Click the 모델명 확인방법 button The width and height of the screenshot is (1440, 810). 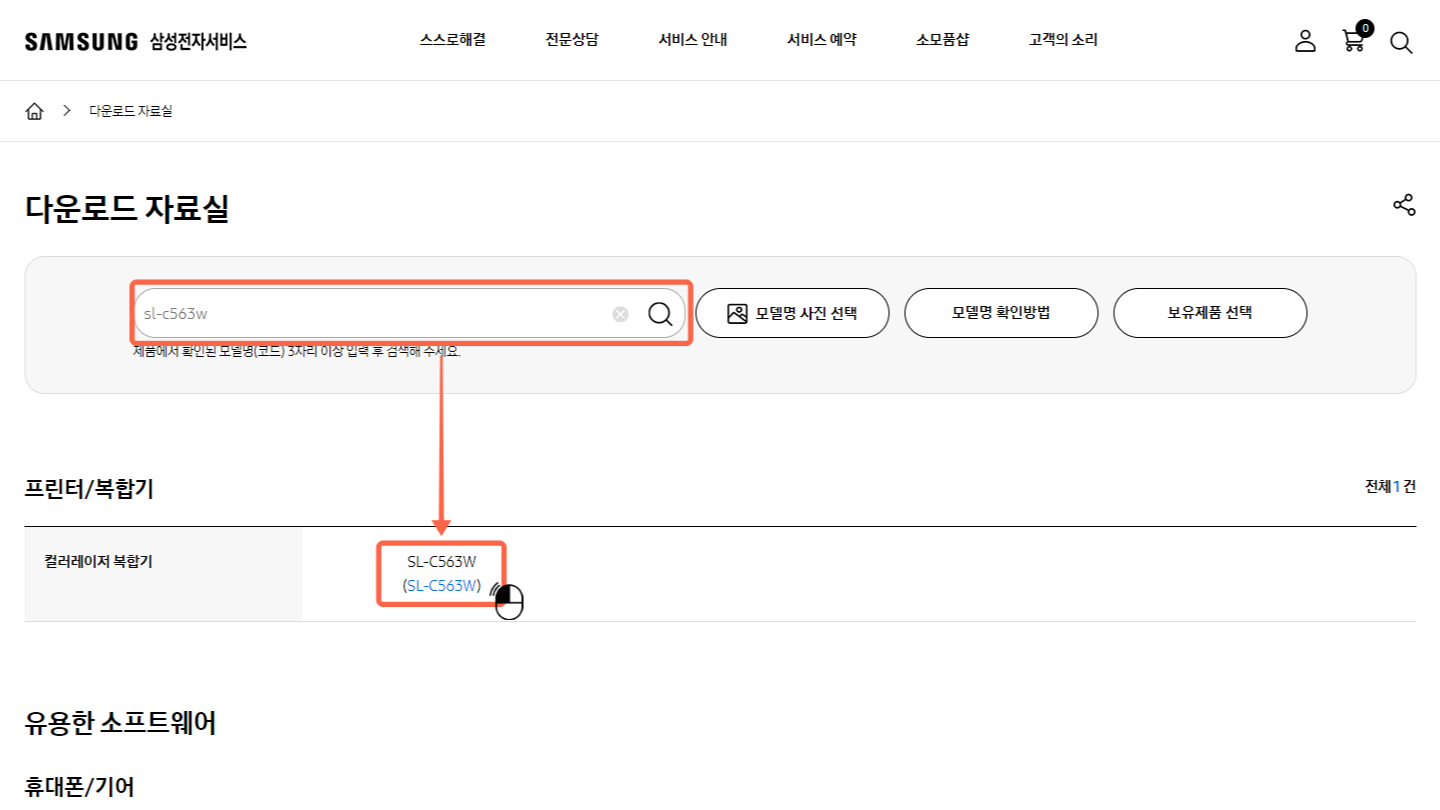coord(1001,313)
